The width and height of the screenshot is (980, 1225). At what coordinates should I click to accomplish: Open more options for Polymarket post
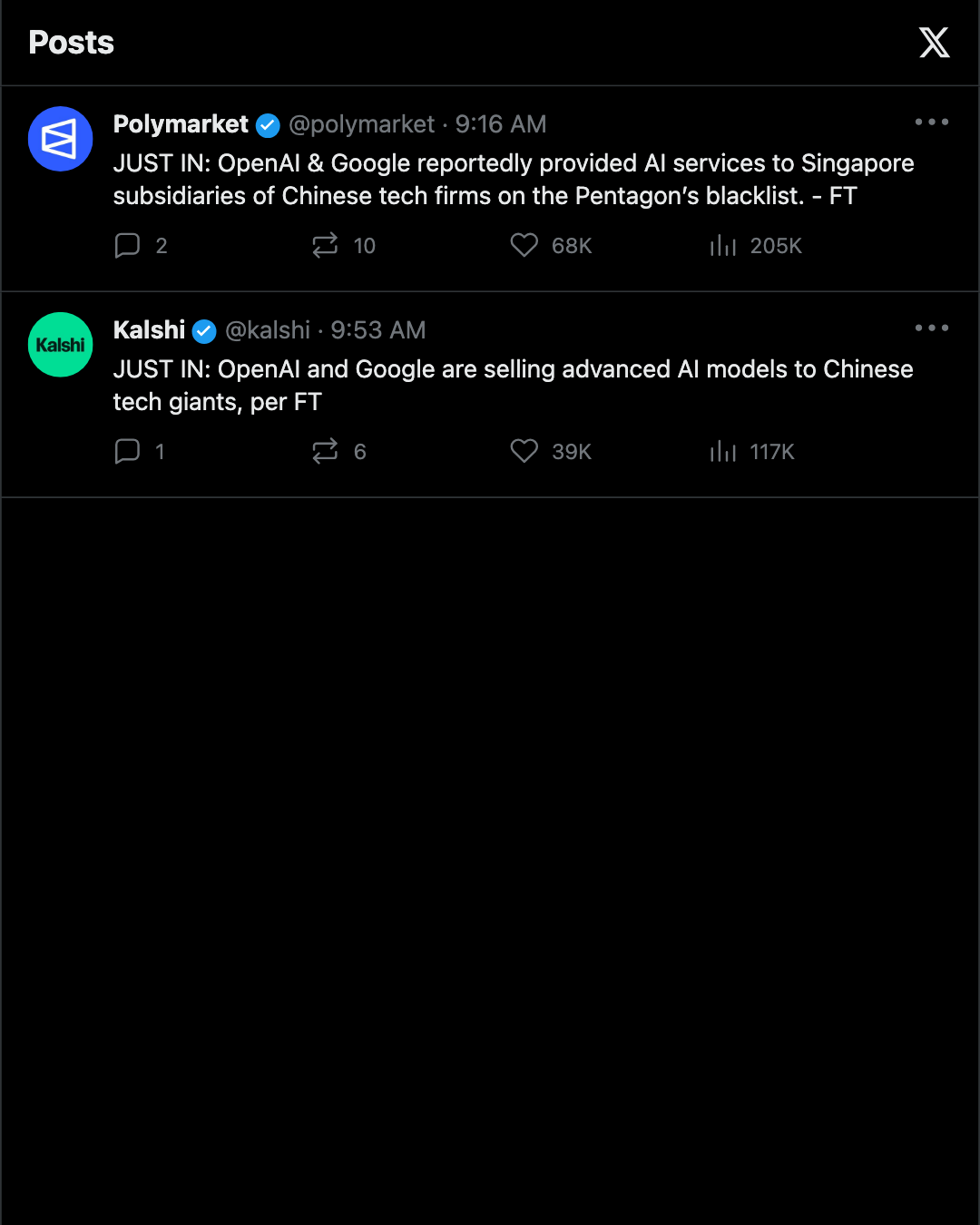932,122
